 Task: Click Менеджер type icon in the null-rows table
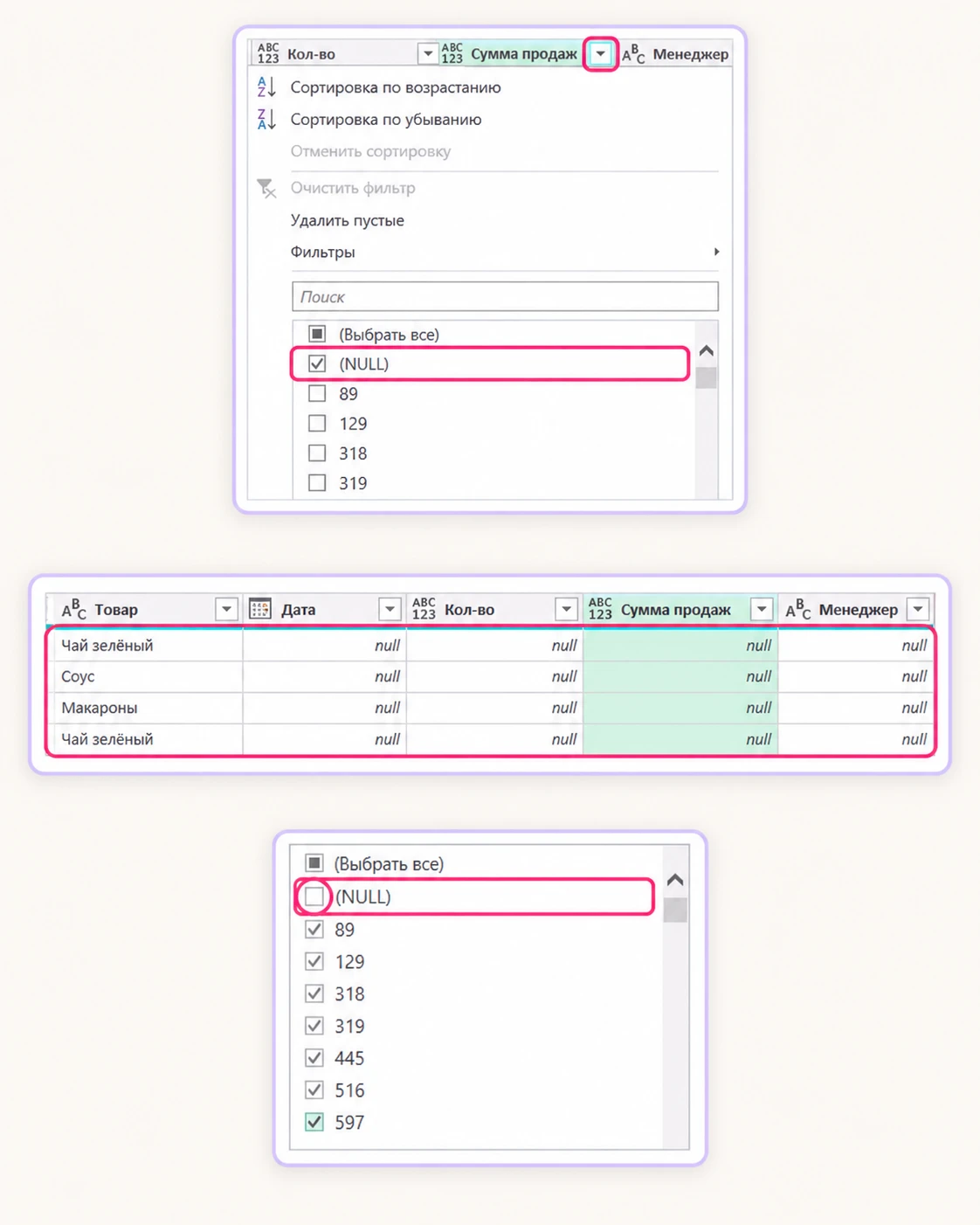797,609
